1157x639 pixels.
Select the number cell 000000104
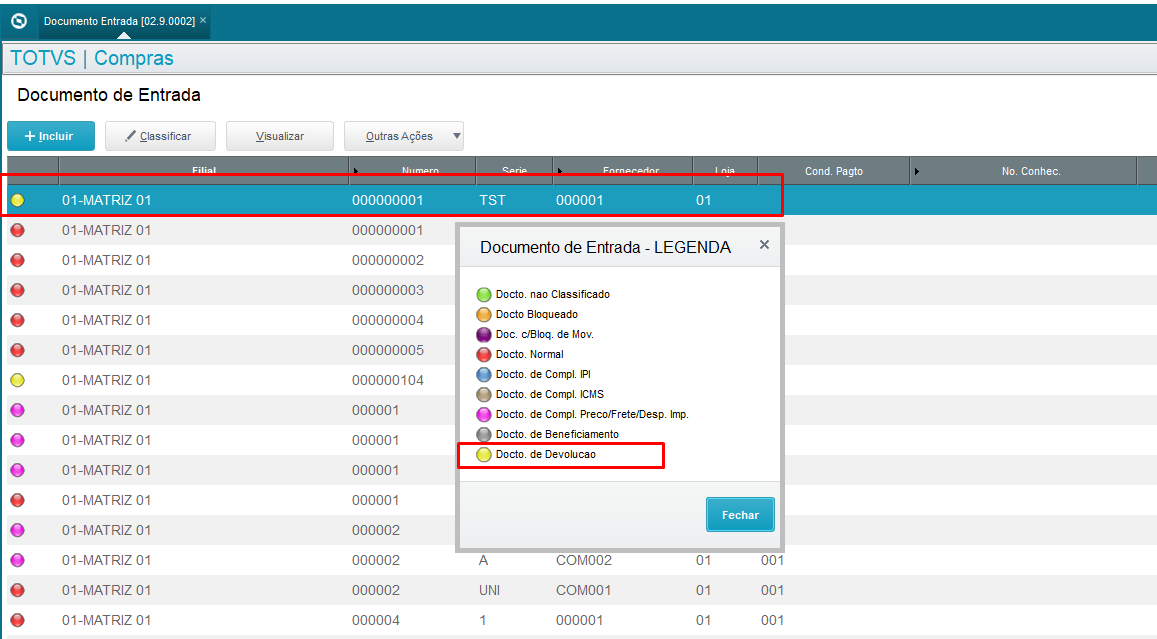387,380
